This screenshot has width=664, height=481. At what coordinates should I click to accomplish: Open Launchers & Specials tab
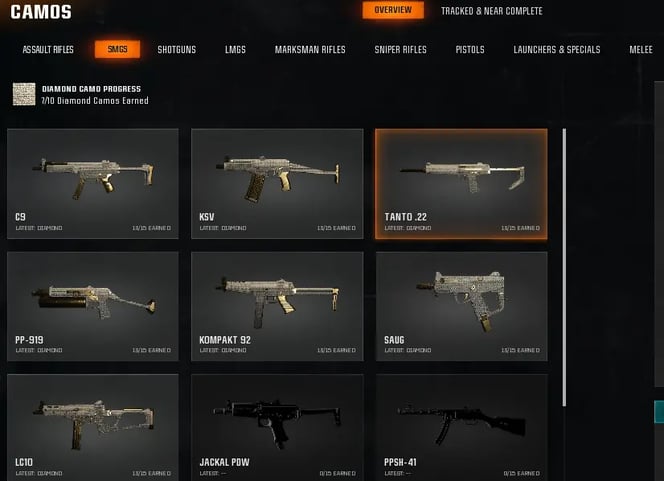[556, 50]
